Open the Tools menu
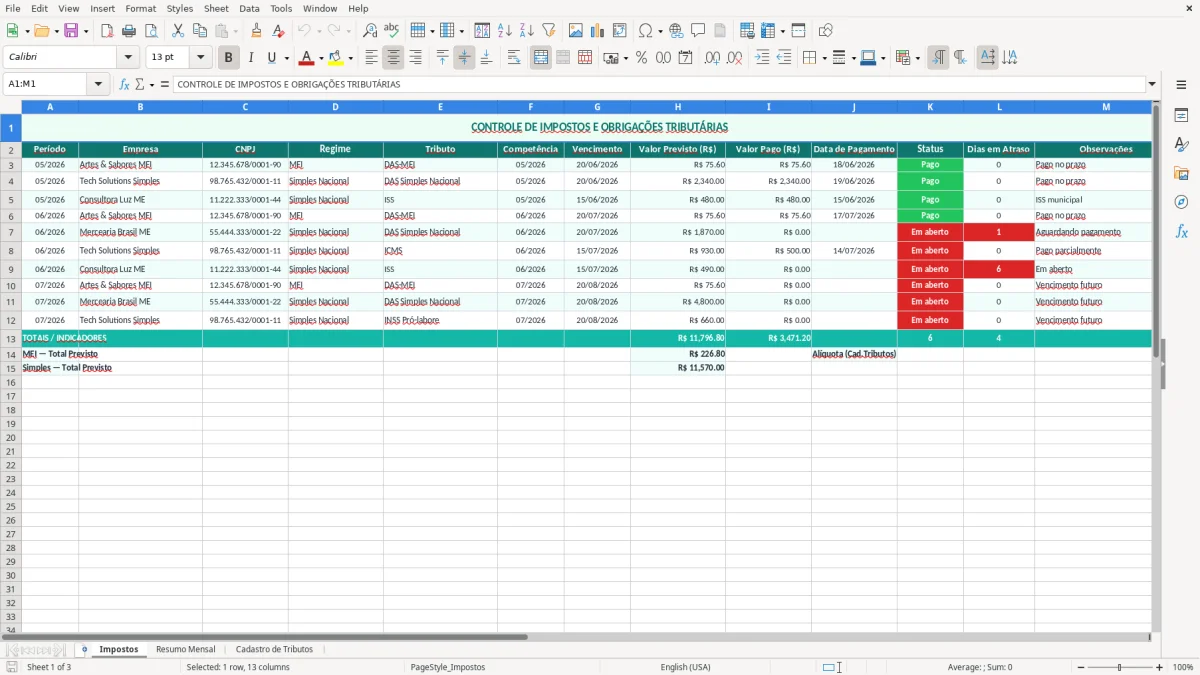The image size is (1200, 675). [281, 8]
